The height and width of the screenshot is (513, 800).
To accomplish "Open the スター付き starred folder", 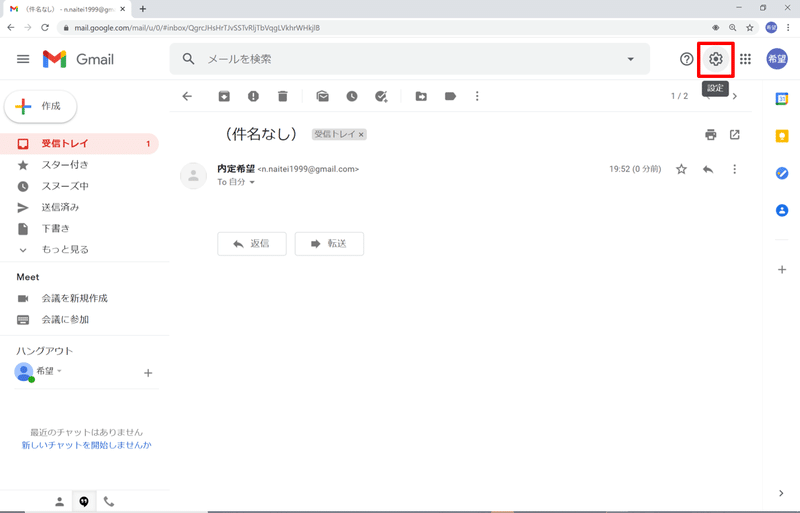I will (x=80, y=165).
